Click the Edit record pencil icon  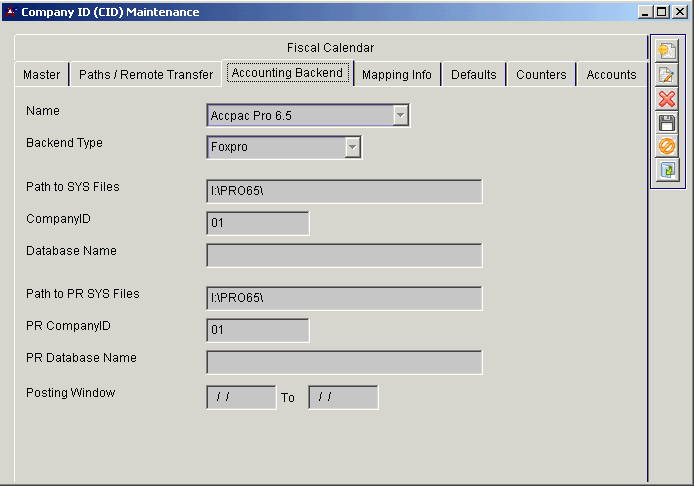[667, 76]
